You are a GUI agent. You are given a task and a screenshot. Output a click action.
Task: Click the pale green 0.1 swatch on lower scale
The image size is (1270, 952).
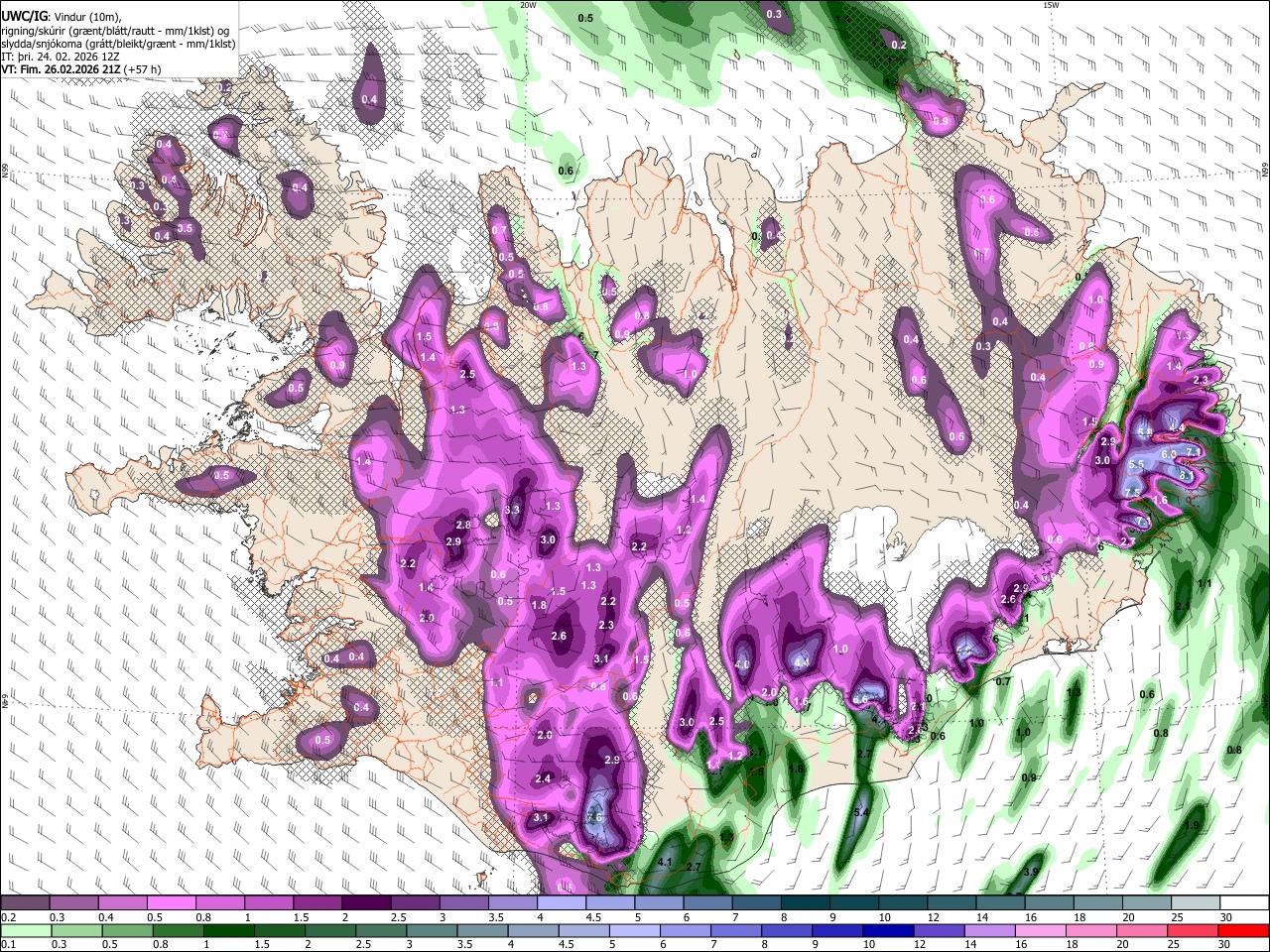coord(26,931)
